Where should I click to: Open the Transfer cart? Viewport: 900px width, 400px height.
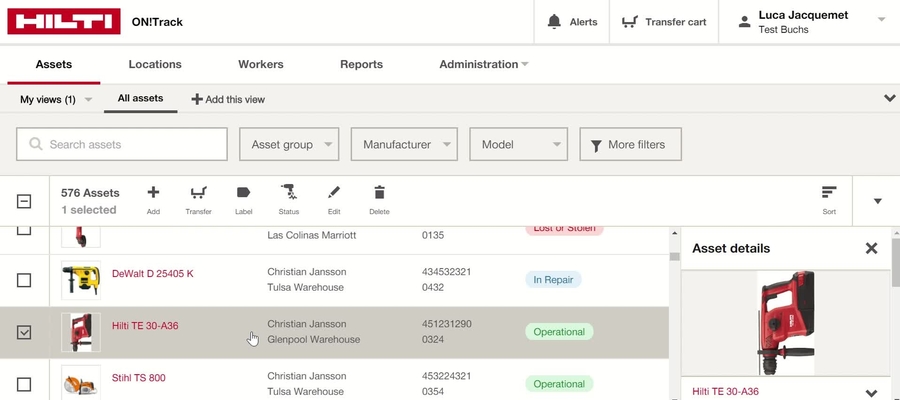664,22
